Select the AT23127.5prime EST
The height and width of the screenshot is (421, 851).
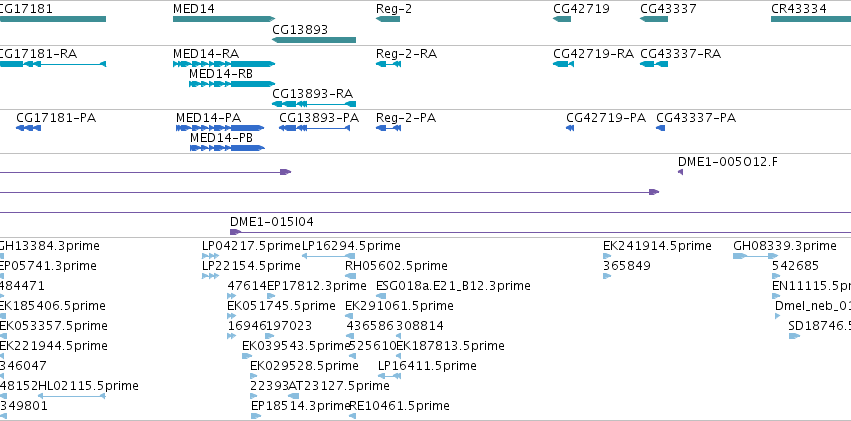[294, 397]
